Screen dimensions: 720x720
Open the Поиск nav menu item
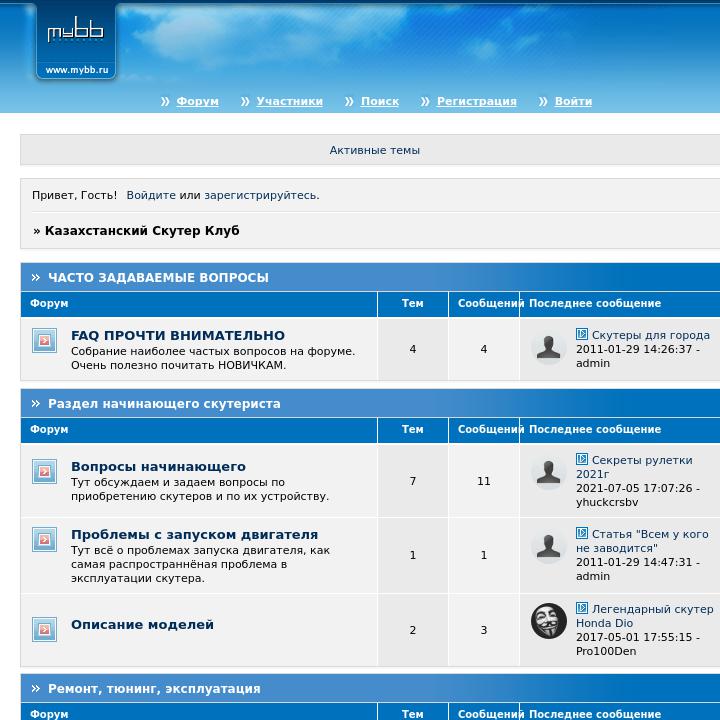pyautogui.click(x=380, y=101)
